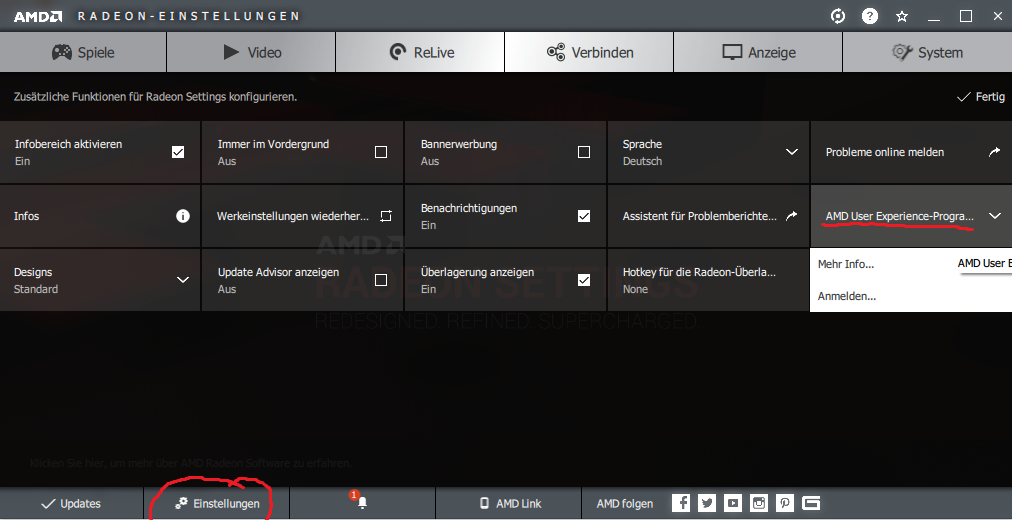
Task: Enable Bannerwerbung checkbox
Action: [584, 152]
